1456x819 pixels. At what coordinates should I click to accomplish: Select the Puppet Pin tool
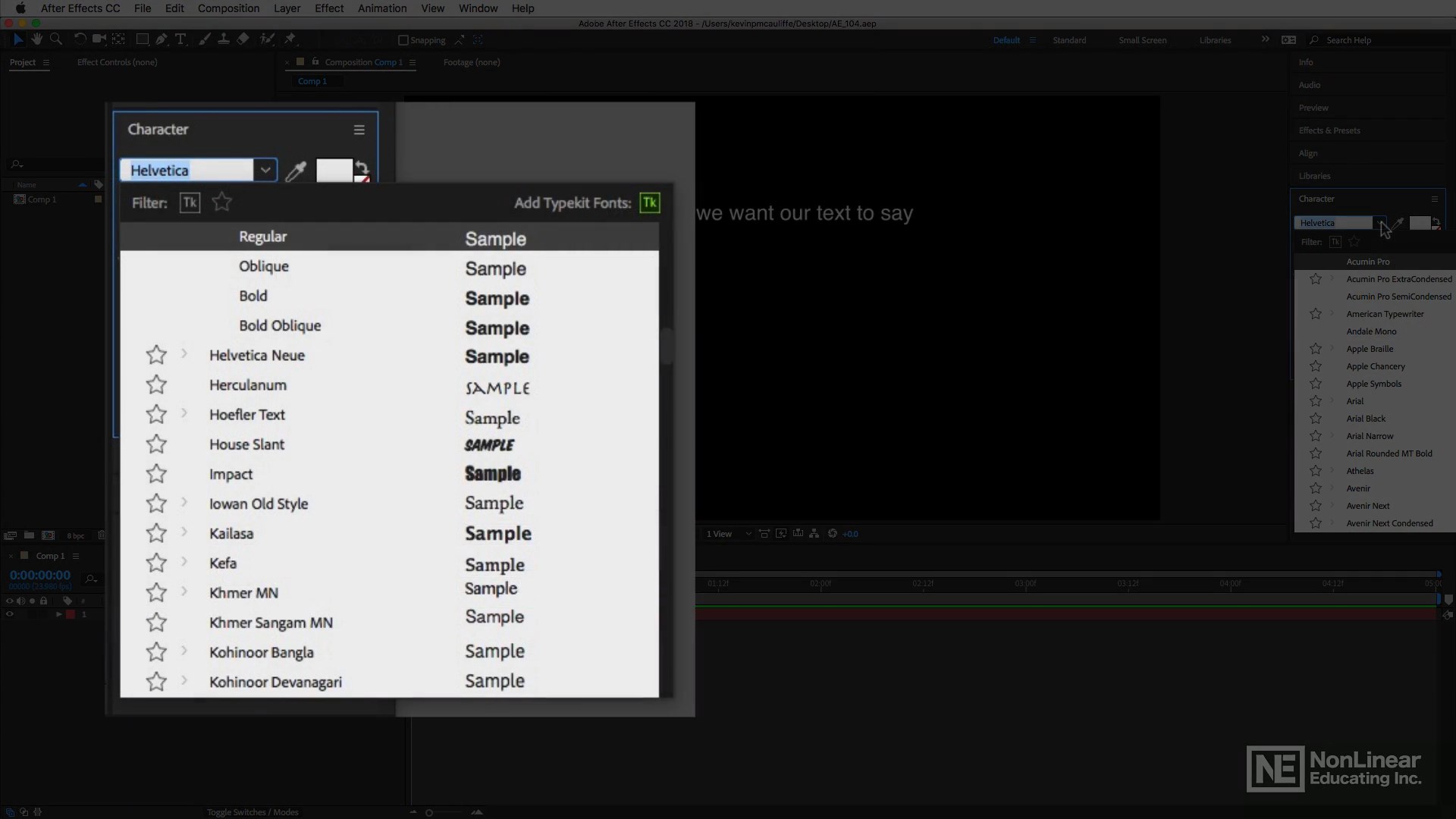(x=290, y=39)
